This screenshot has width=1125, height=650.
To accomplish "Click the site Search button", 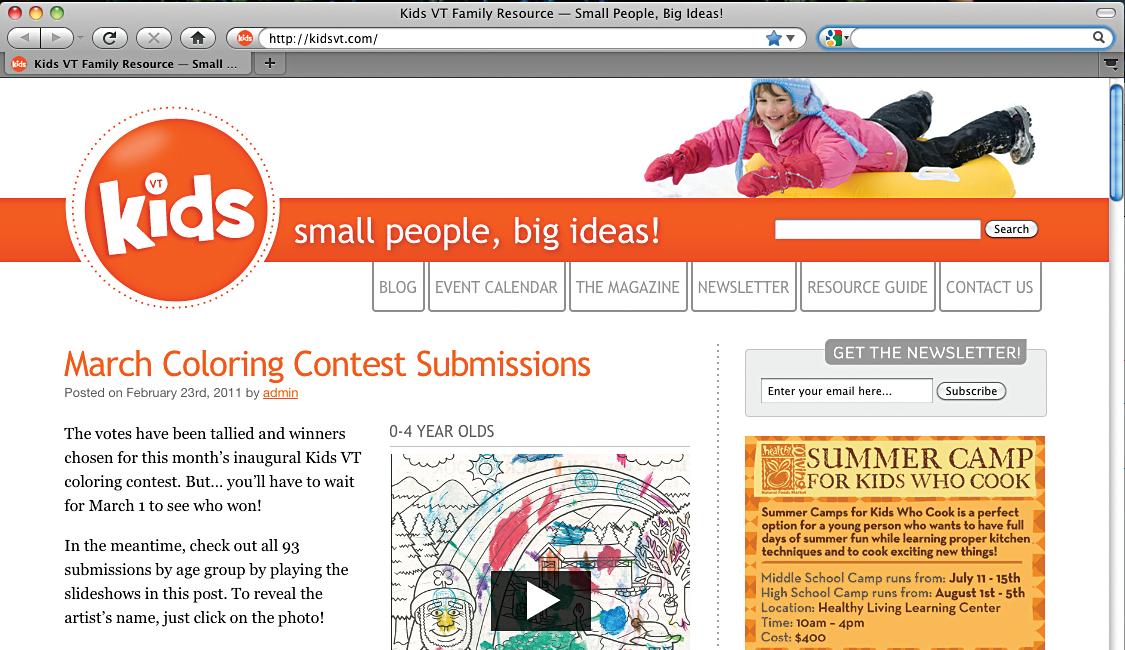I will pyautogui.click(x=1011, y=229).
